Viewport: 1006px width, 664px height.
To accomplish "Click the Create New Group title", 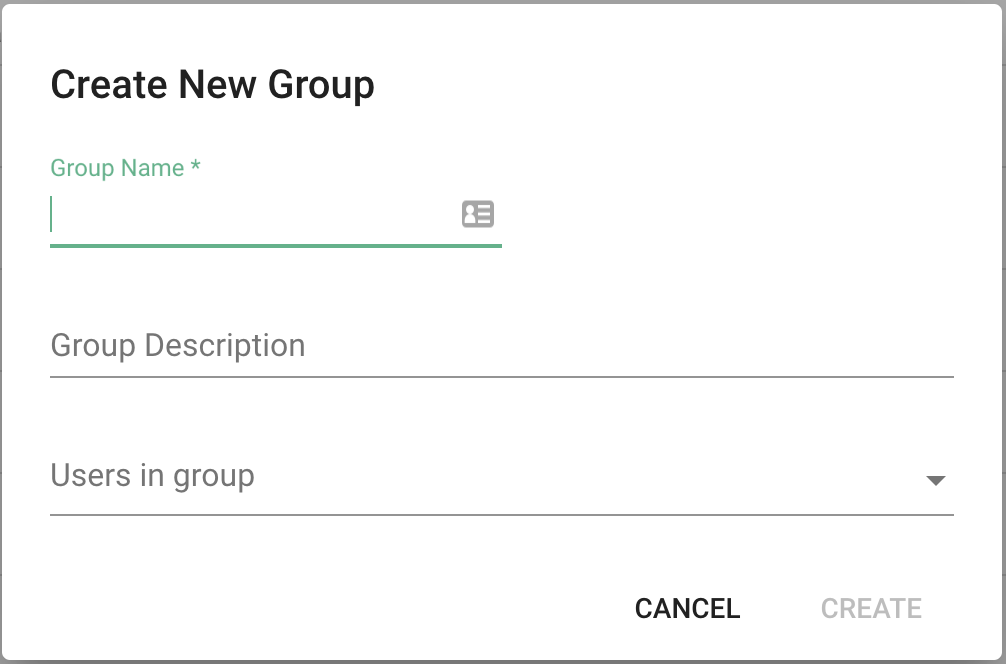I will click(x=213, y=84).
